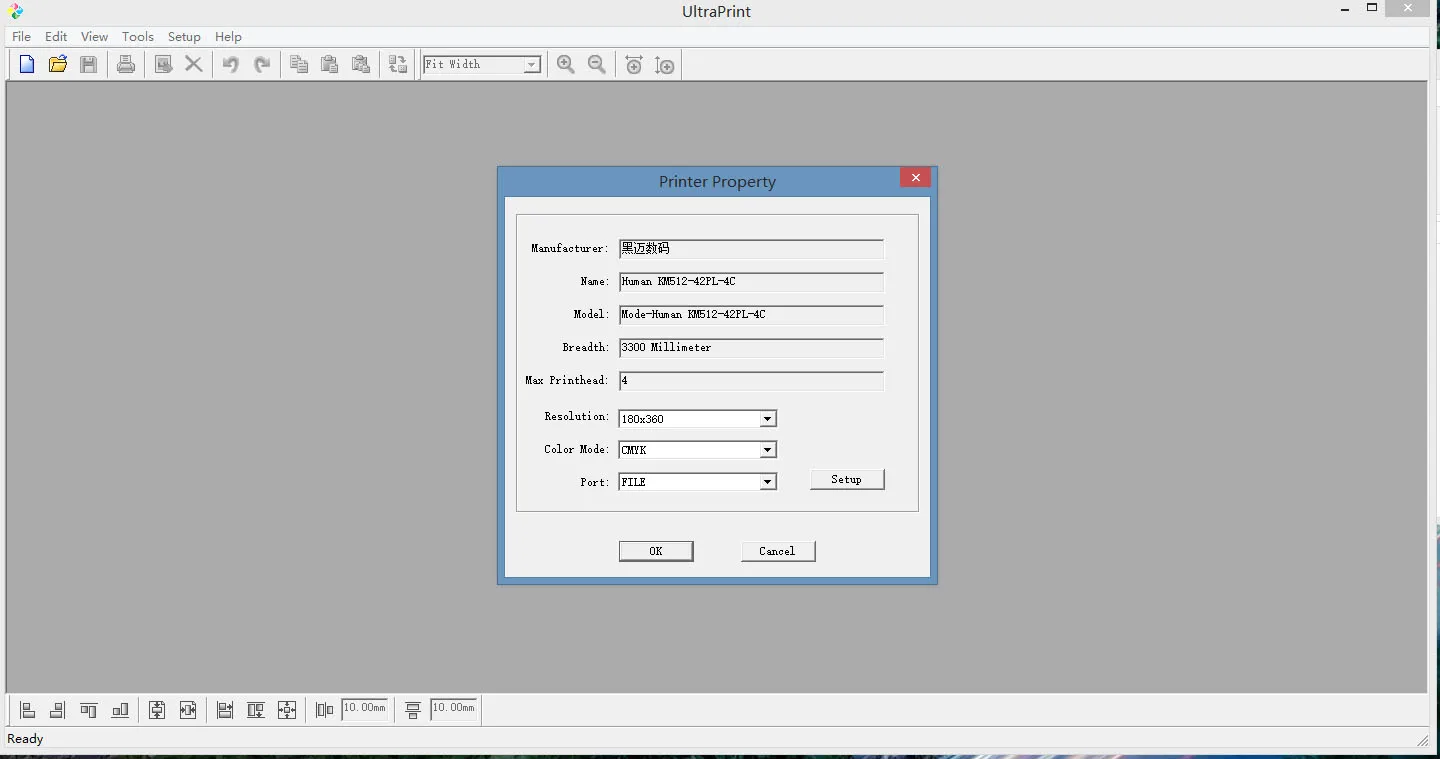
Task: Expand the Port dropdown showing FILE
Action: coord(767,482)
